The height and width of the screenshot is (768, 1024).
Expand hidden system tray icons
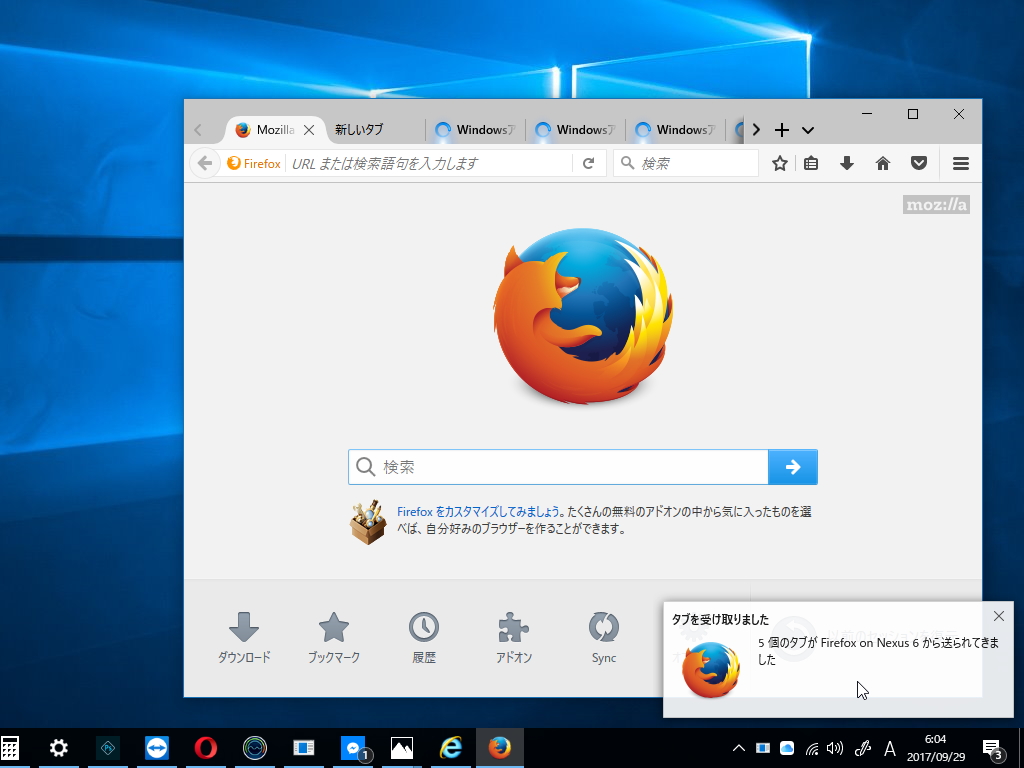click(738, 748)
